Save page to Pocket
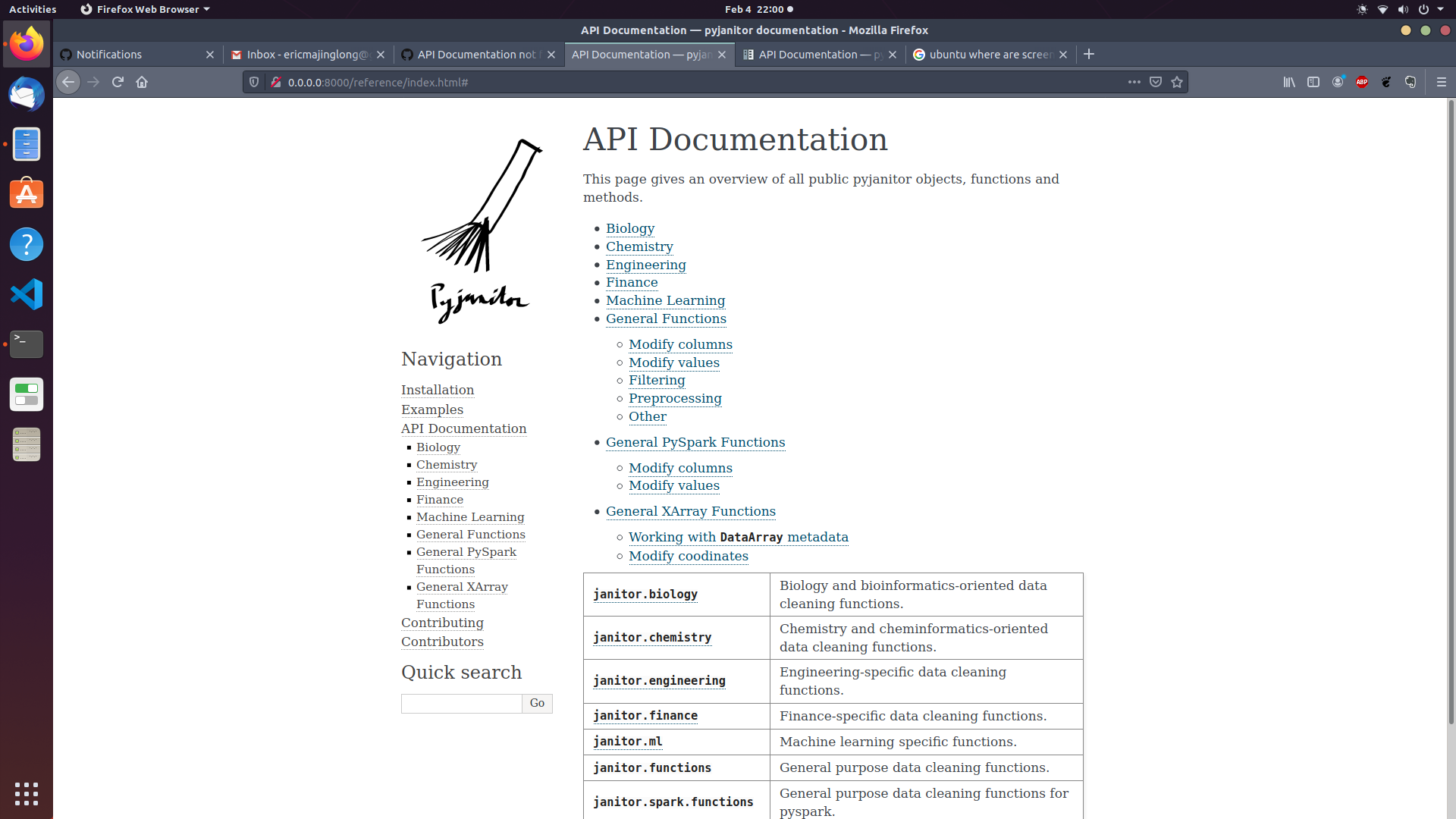Screen dimensions: 1456x819 click(x=1155, y=82)
